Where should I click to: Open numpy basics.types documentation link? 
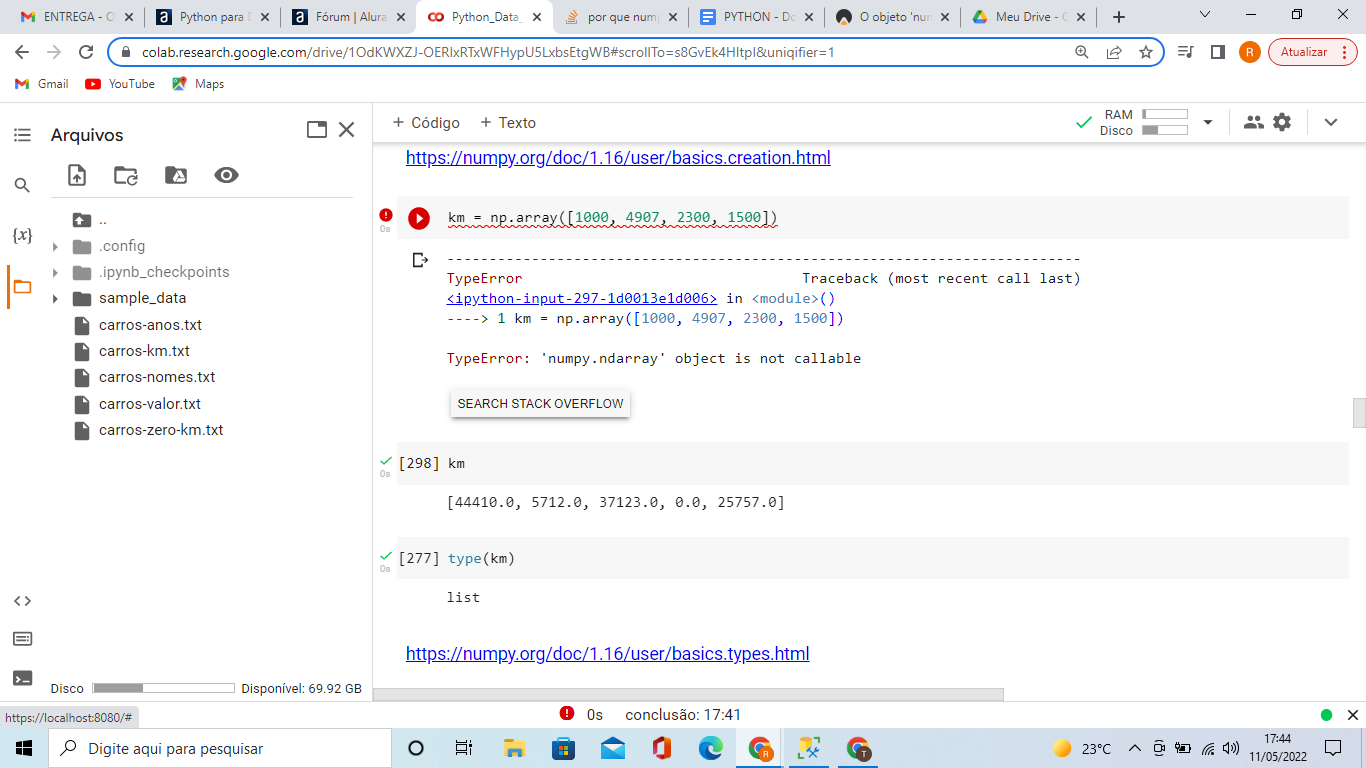[x=607, y=654]
